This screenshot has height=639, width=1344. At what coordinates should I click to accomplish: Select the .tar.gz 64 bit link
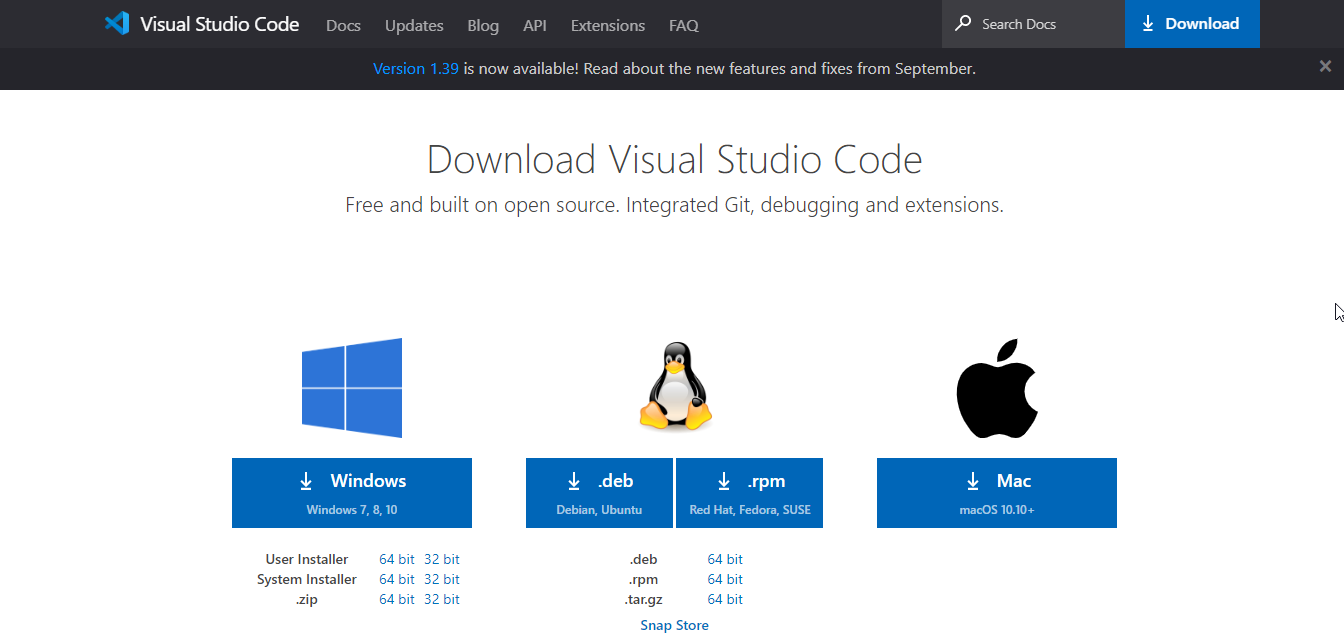click(725, 599)
